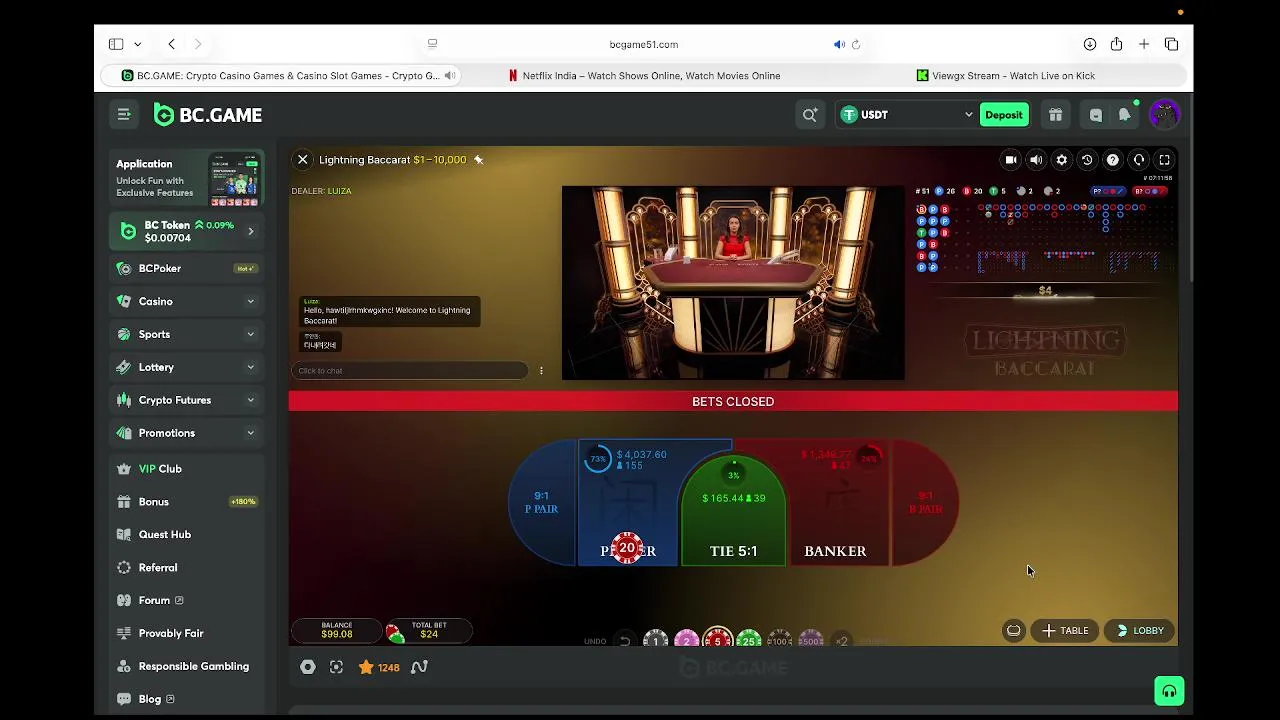Select the red 5 chip
The image size is (1280, 720).
click(717, 639)
